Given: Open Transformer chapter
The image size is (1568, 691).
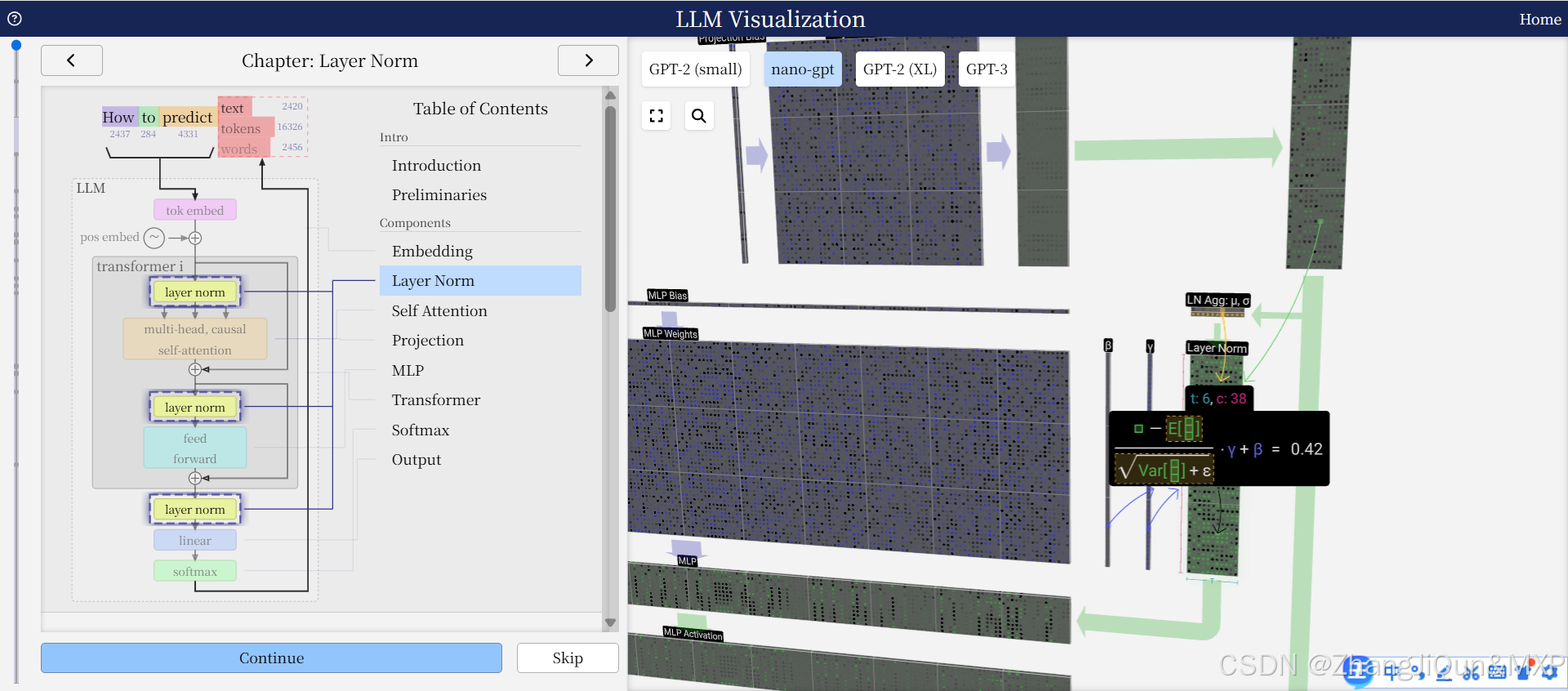Looking at the screenshot, I should (480, 400).
